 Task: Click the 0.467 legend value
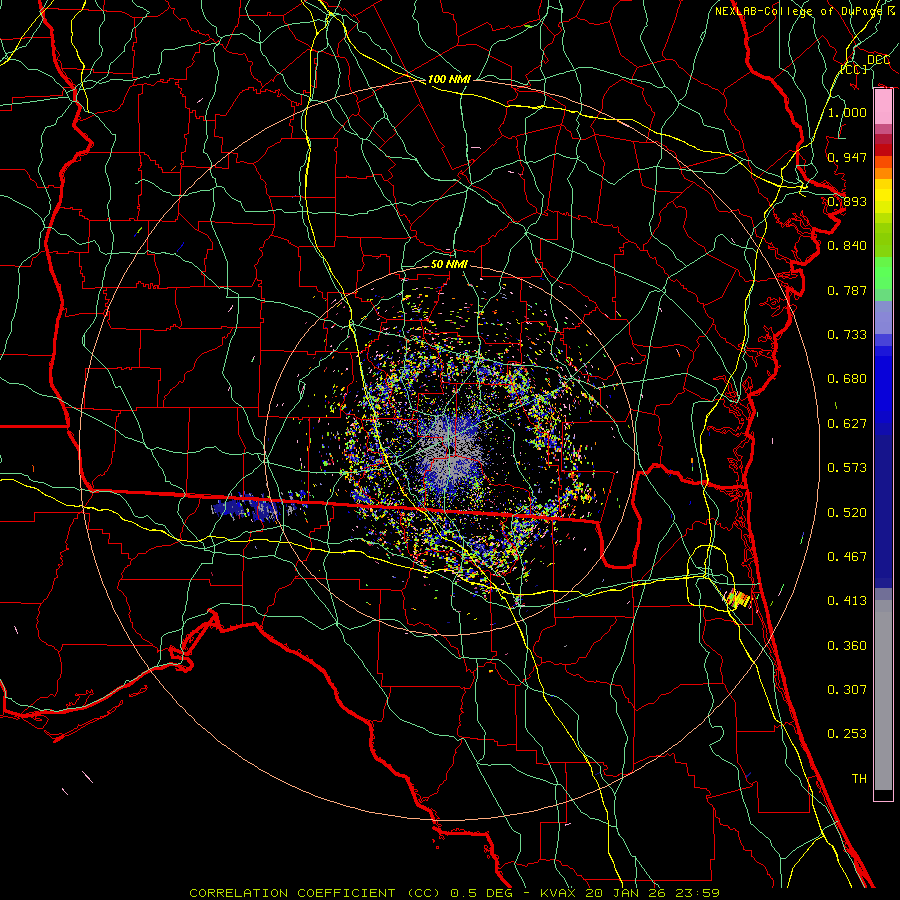847,557
